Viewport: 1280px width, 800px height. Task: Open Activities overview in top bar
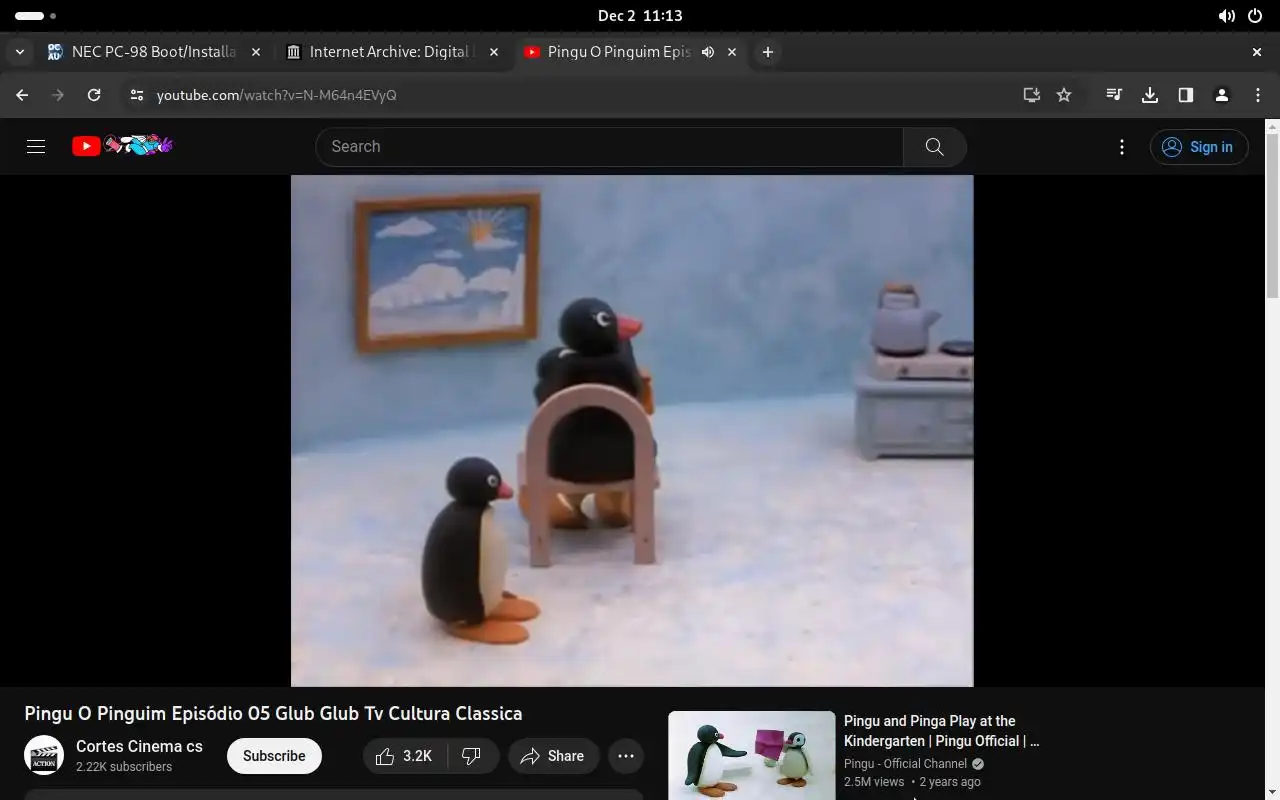pos(35,16)
